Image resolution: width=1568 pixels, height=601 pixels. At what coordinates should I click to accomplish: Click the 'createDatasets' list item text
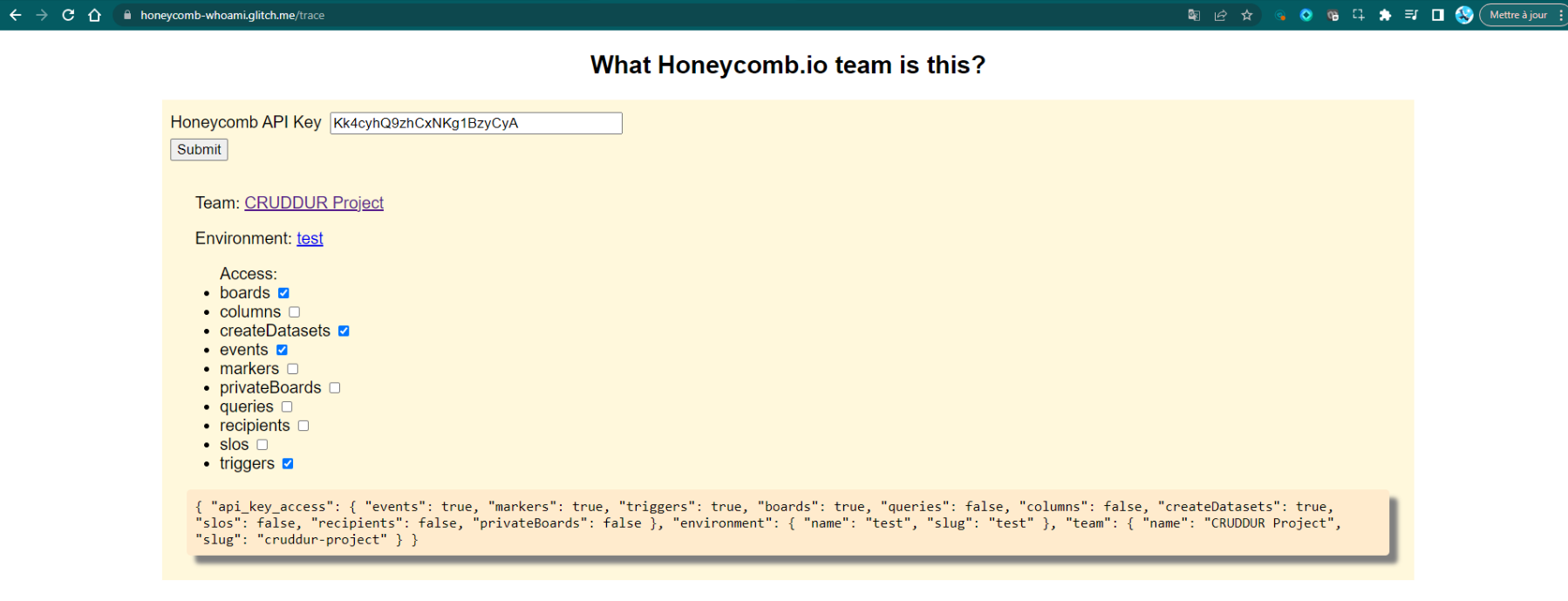tap(275, 331)
